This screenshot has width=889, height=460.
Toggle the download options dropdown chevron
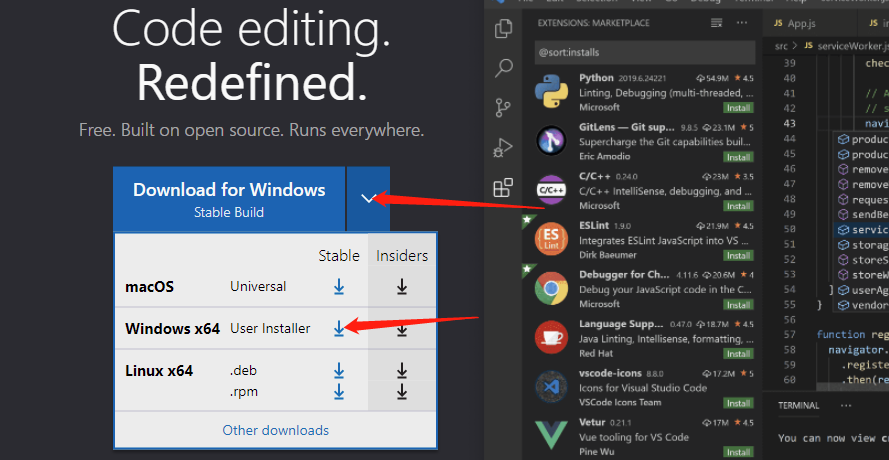click(368, 198)
